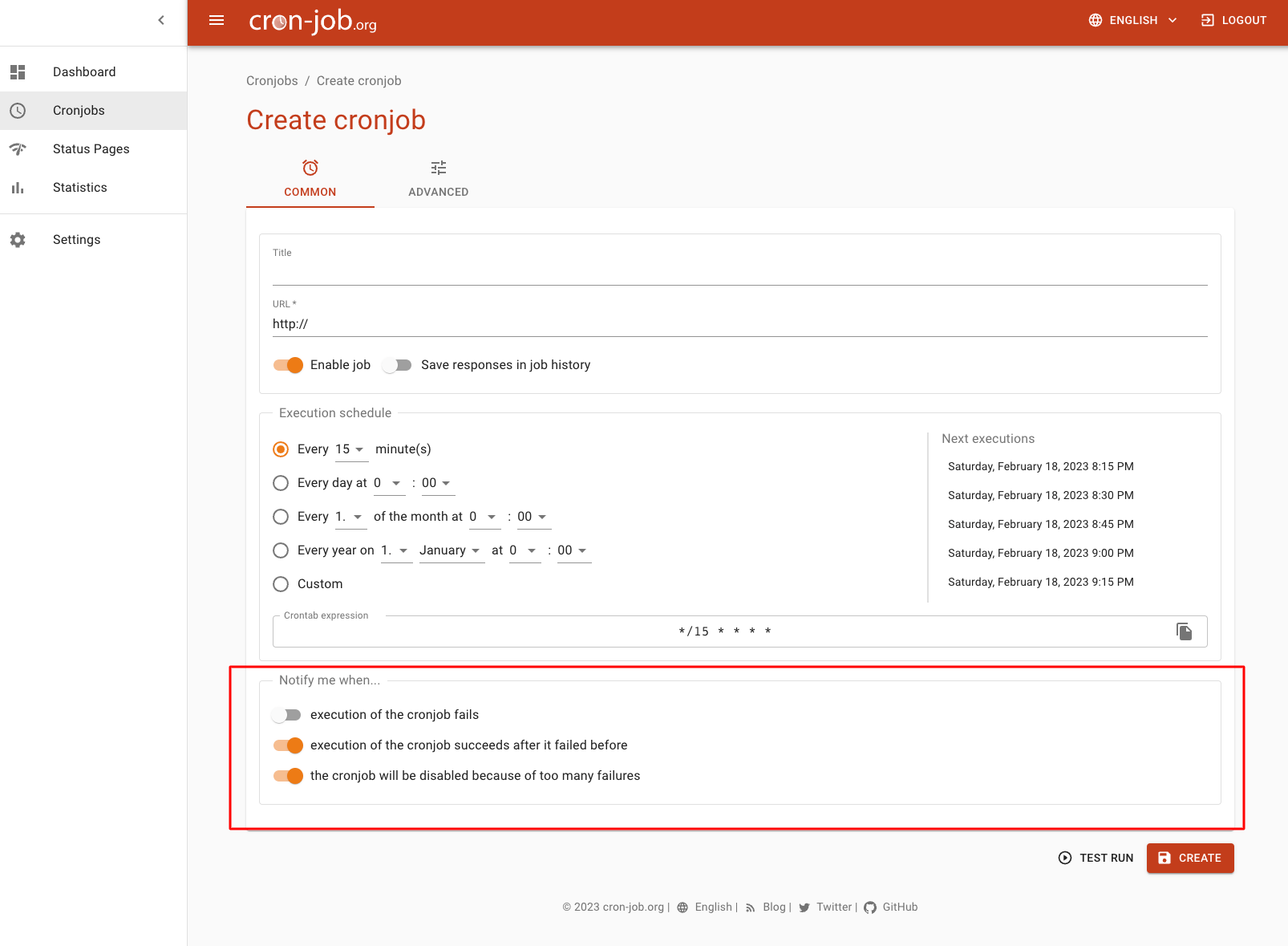Click the CREATE button
The height and width of the screenshot is (946, 1288).
coord(1190,858)
